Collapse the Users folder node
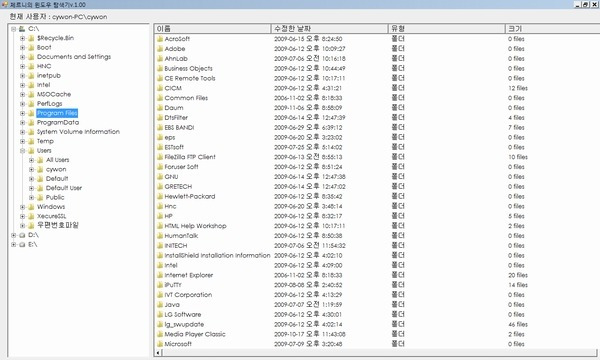 point(23,151)
